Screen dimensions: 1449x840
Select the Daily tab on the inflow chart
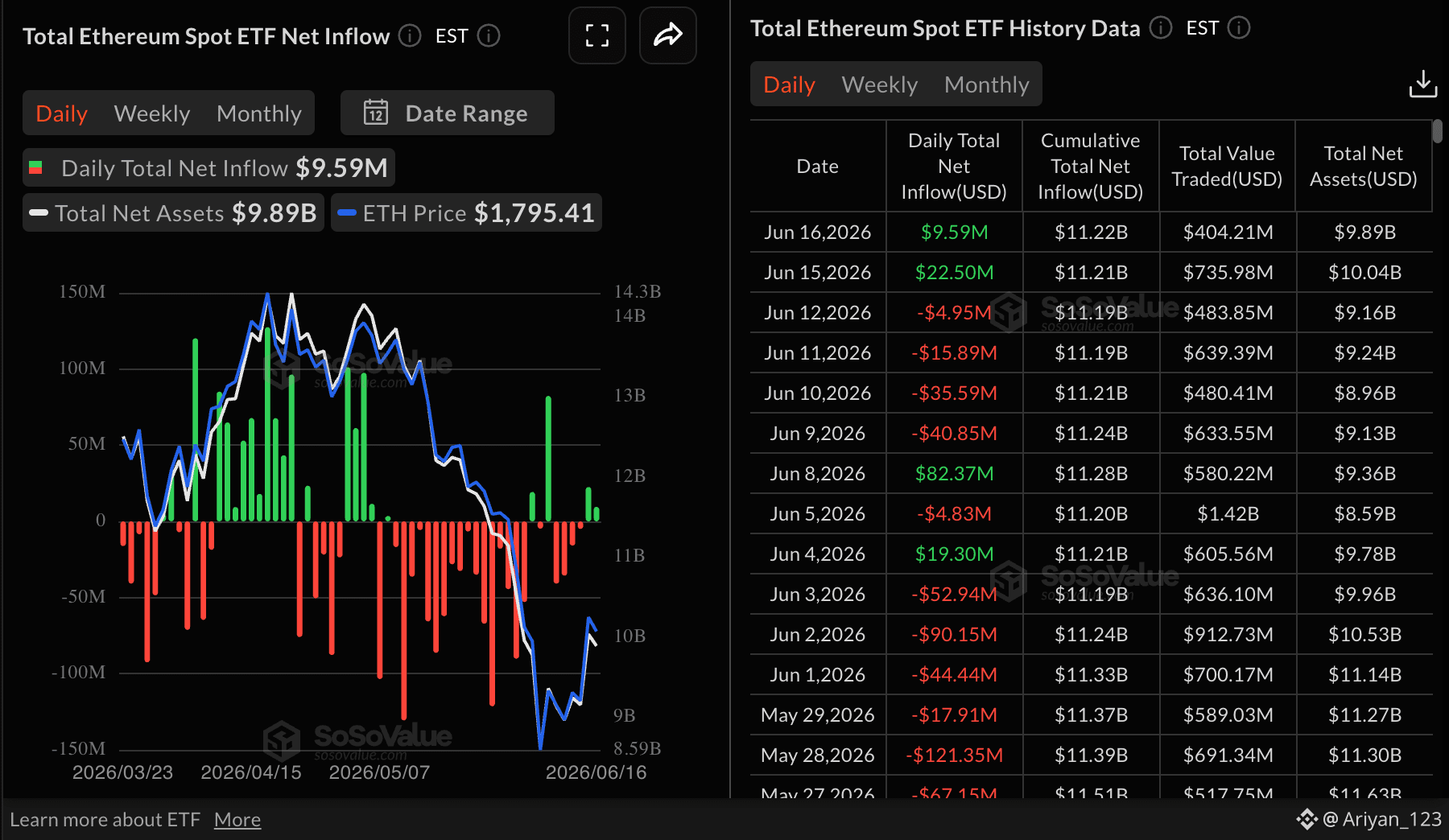coord(62,113)
